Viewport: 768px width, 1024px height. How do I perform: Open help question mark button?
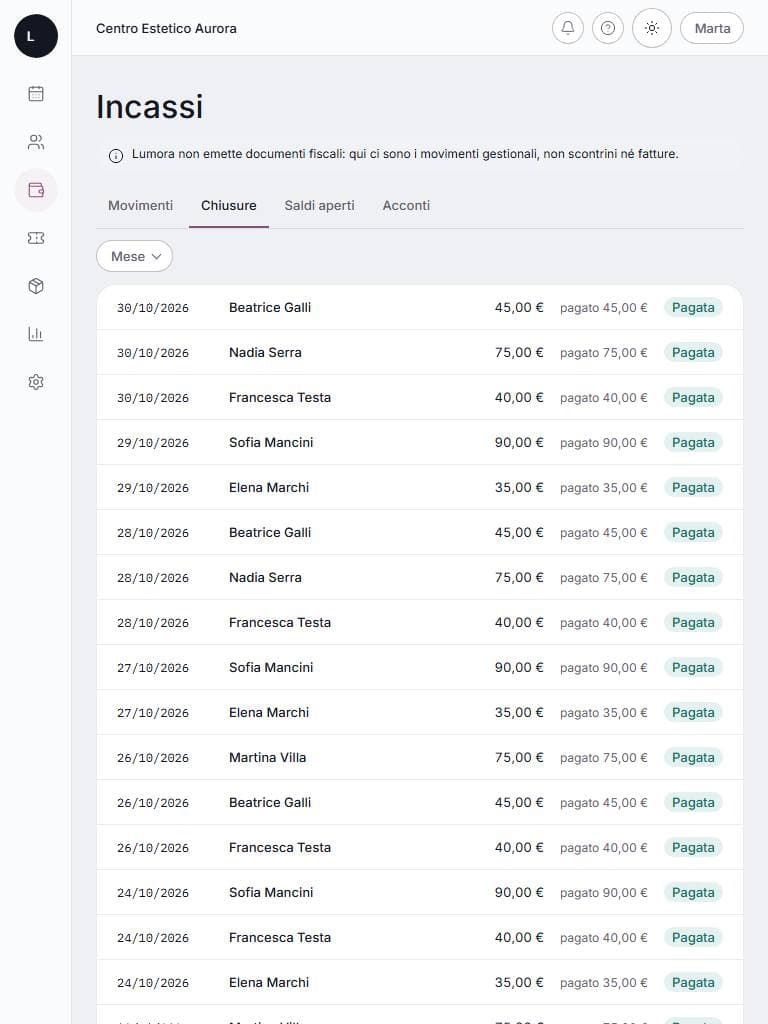click(607, 28)
